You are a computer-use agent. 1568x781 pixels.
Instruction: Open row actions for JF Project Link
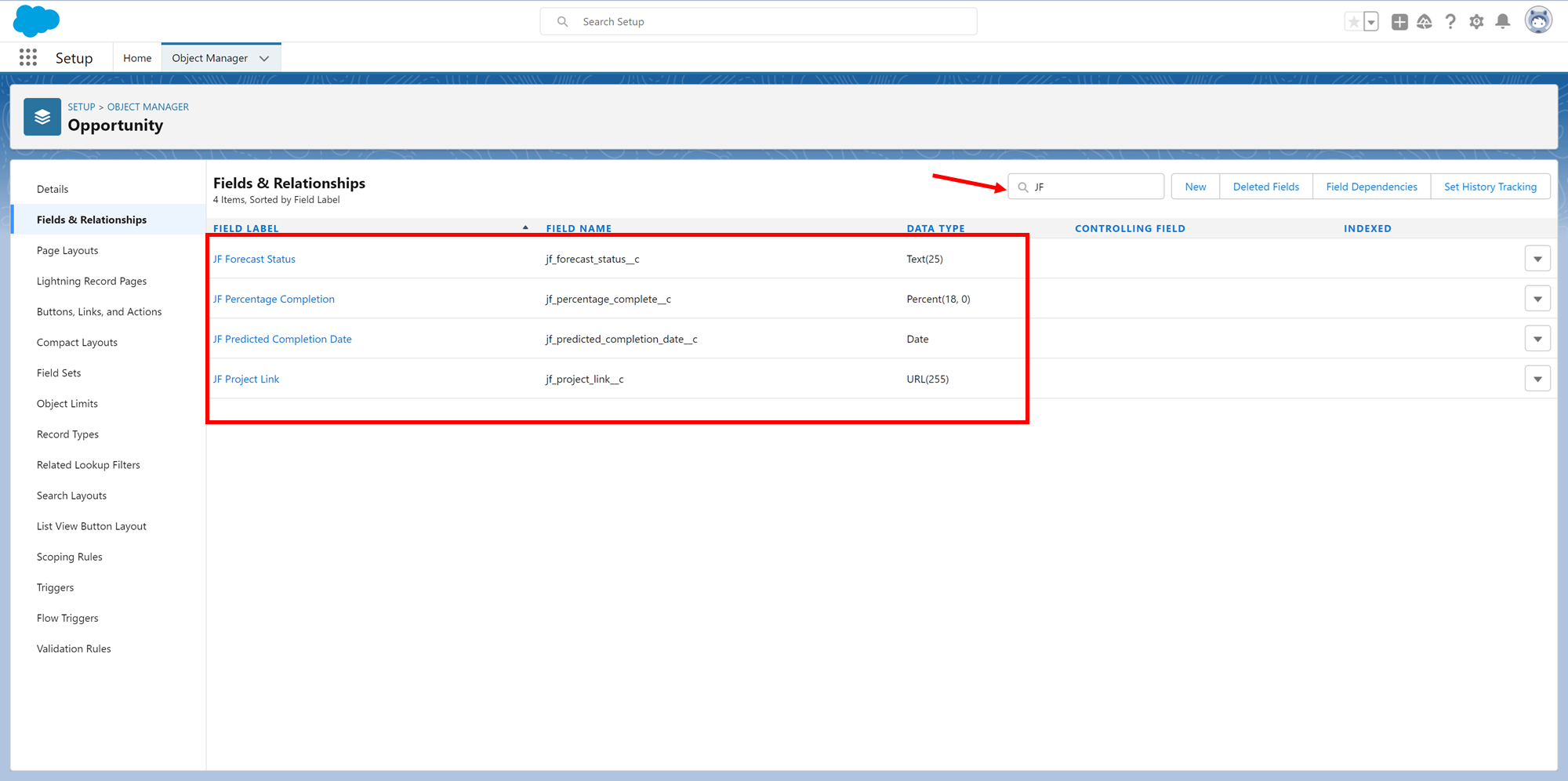(1537, 379)
